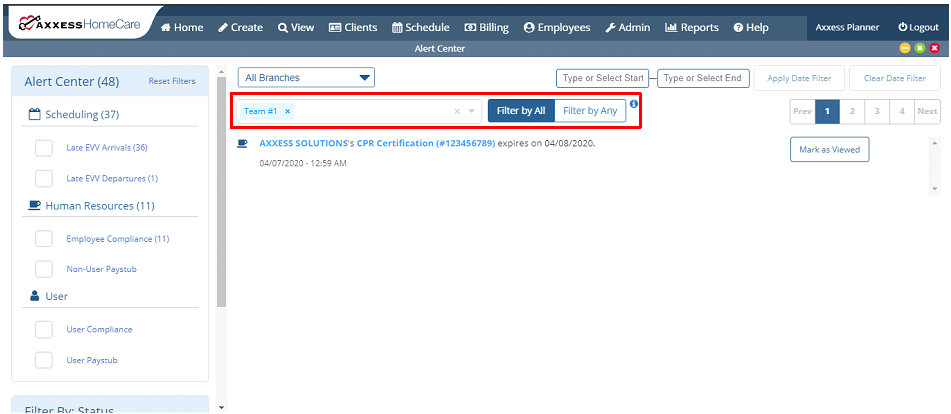Jump to page 3
The height and width of the screenshot is (414, 951).
(x=877, y=112)
